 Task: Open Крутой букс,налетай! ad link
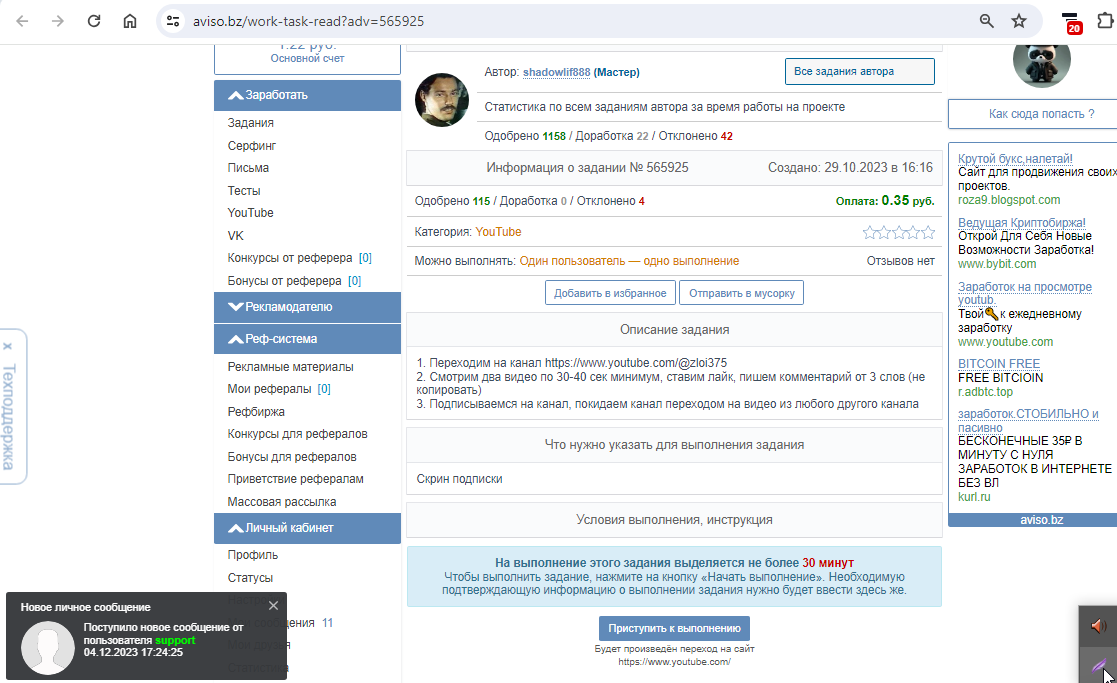pyautogui.click(x=1015, y=158)
